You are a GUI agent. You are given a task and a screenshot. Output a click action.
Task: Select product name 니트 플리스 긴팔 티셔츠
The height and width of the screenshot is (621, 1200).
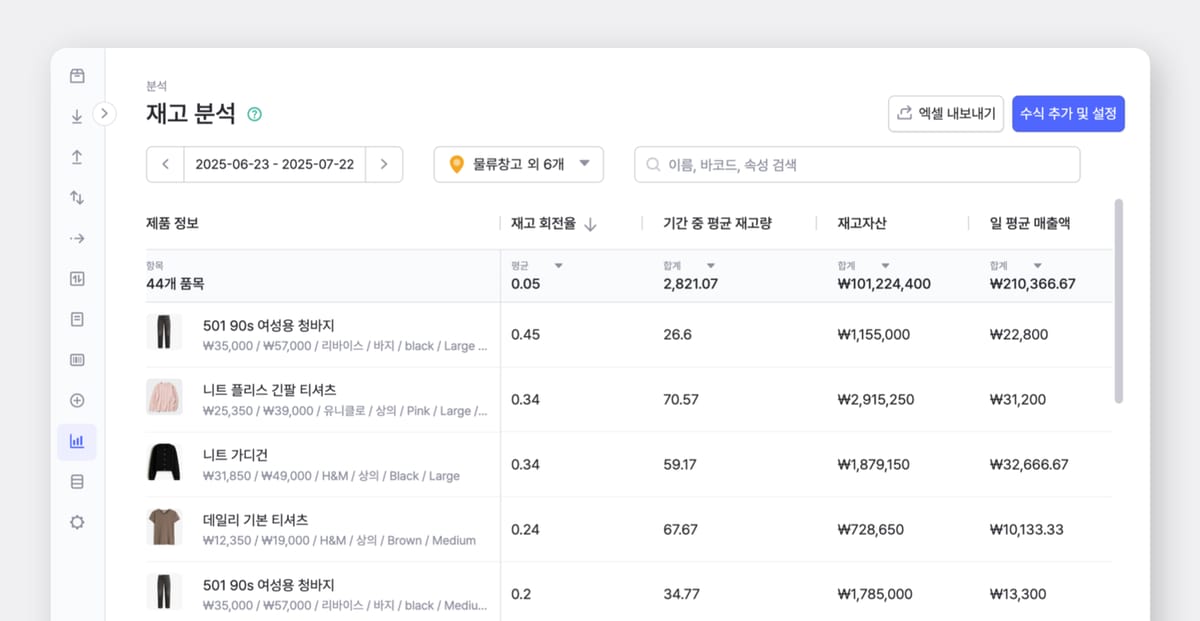[270, 390]
